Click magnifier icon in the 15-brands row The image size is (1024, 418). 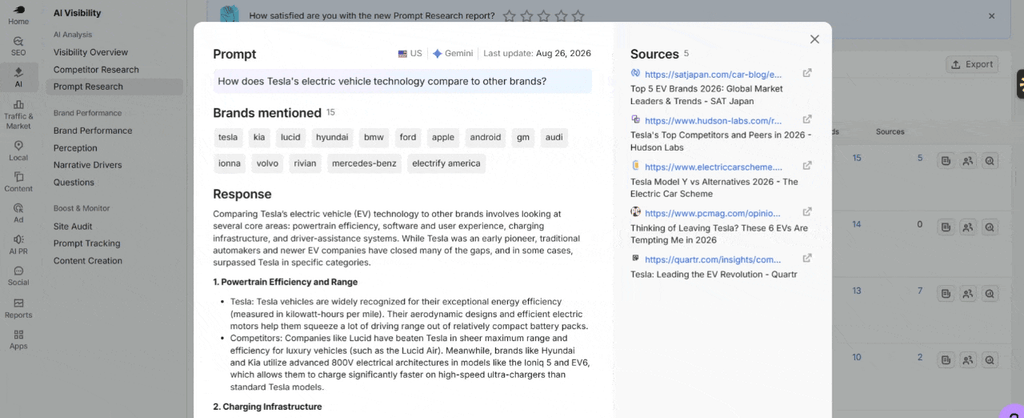[990, 161]
